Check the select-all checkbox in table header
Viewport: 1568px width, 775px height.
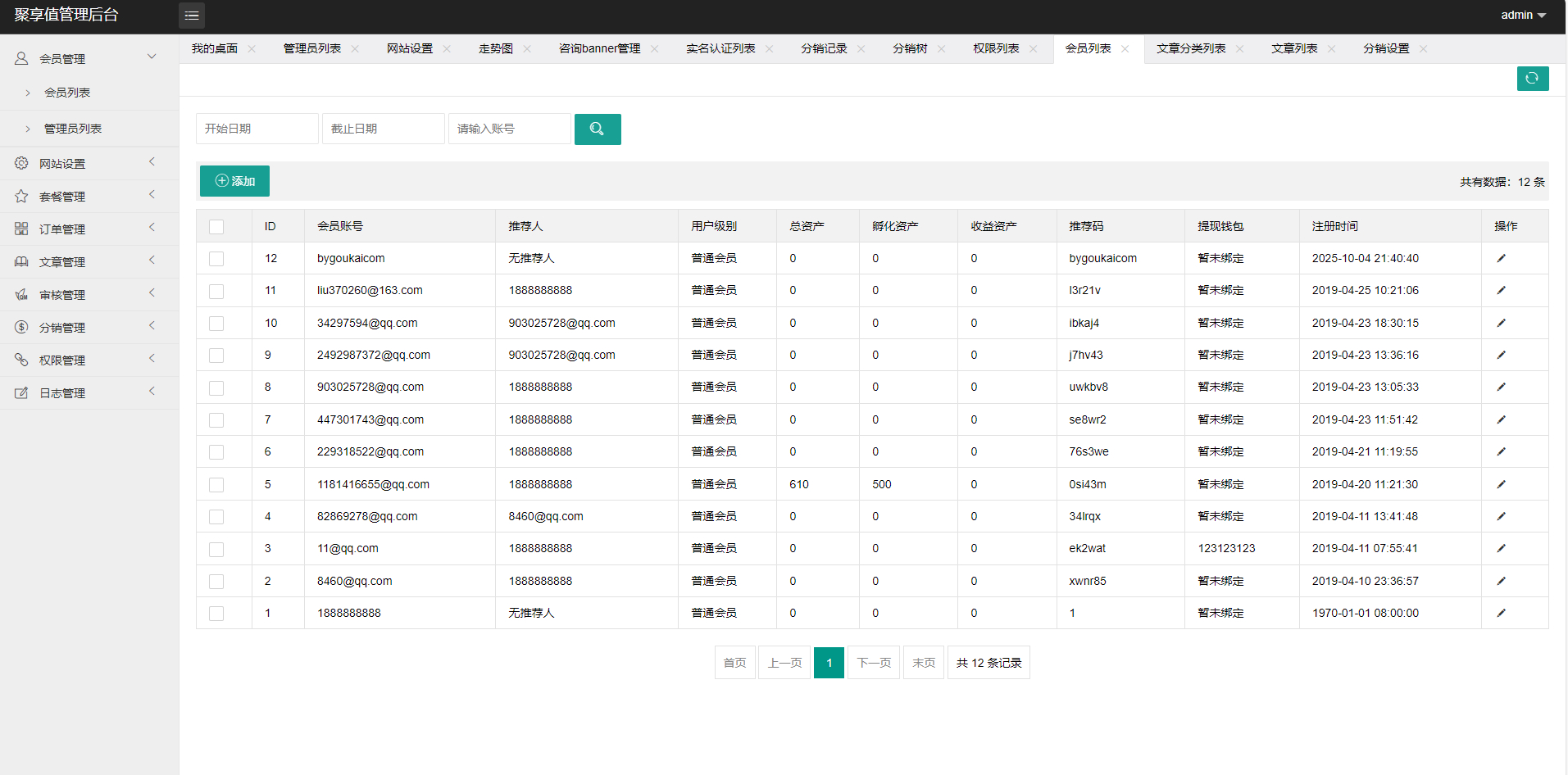216,227
